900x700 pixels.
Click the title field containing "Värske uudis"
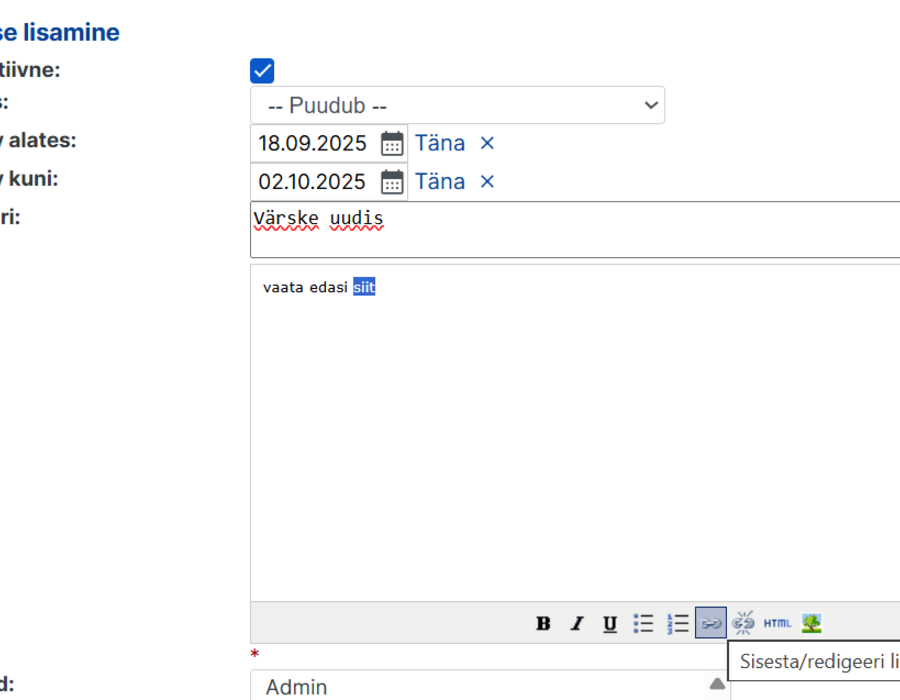pos(575,230)
